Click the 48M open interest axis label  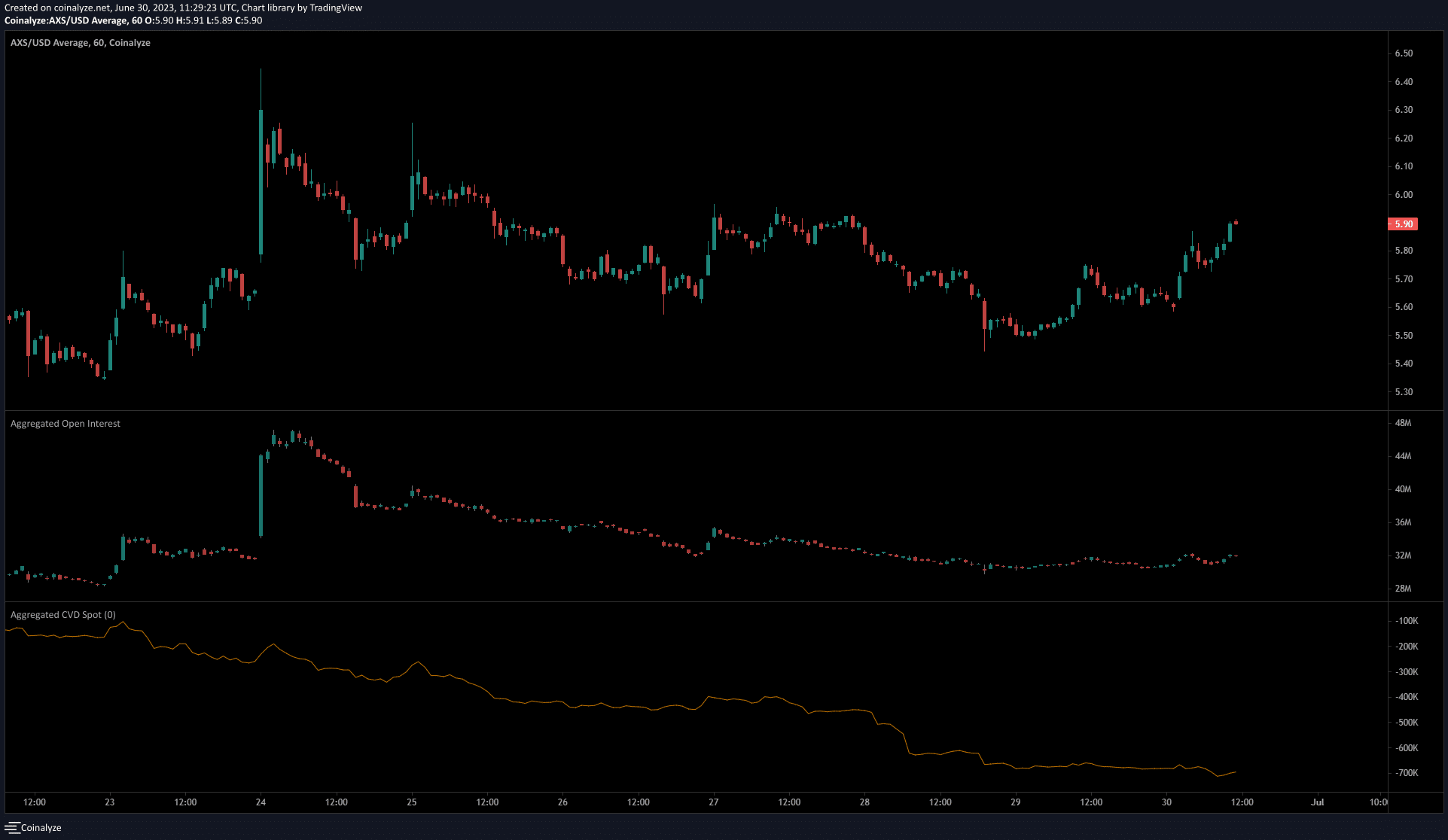[x=1403, y=423]
